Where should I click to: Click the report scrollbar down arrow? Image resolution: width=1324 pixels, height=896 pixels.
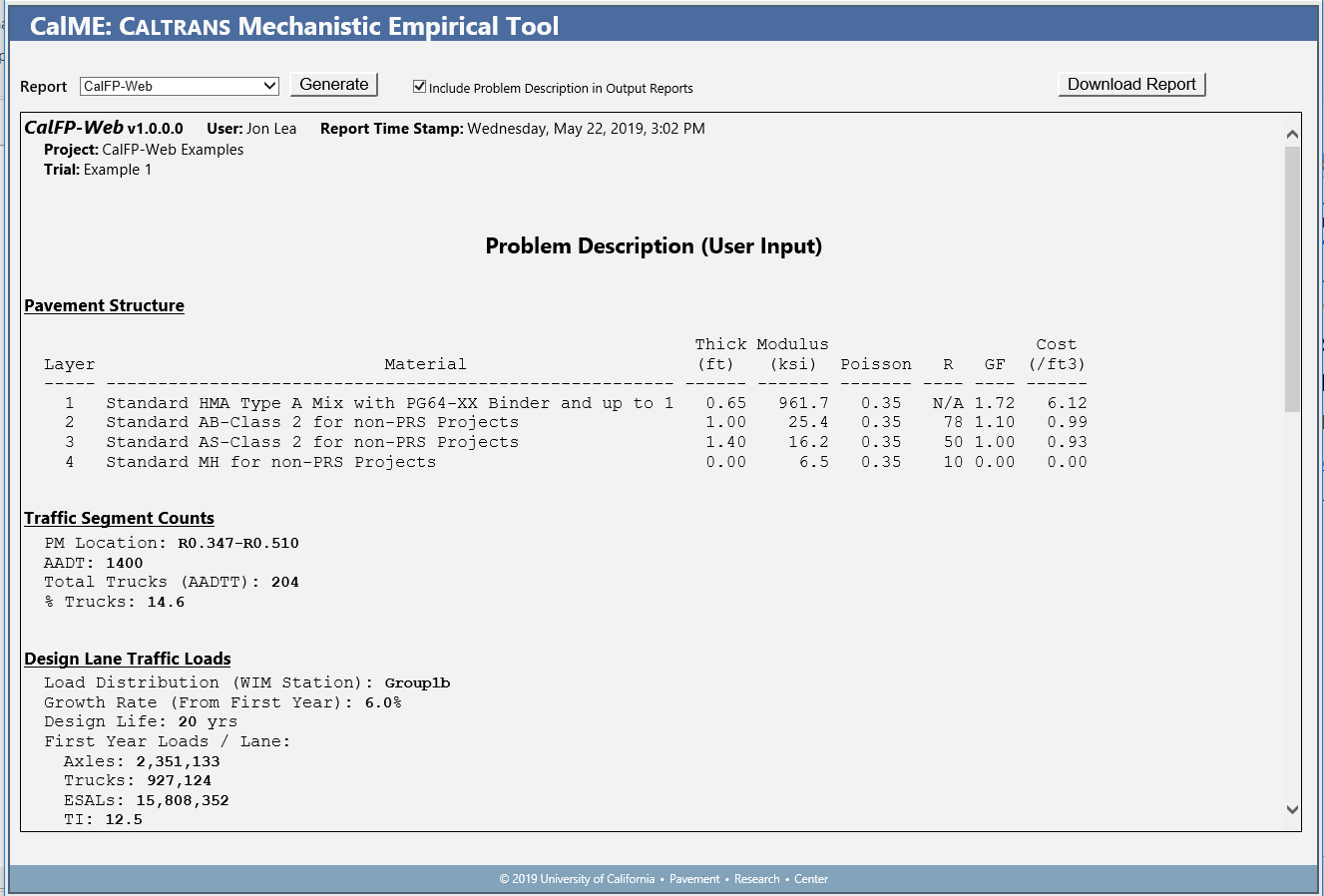click(x=1292, y=810)
